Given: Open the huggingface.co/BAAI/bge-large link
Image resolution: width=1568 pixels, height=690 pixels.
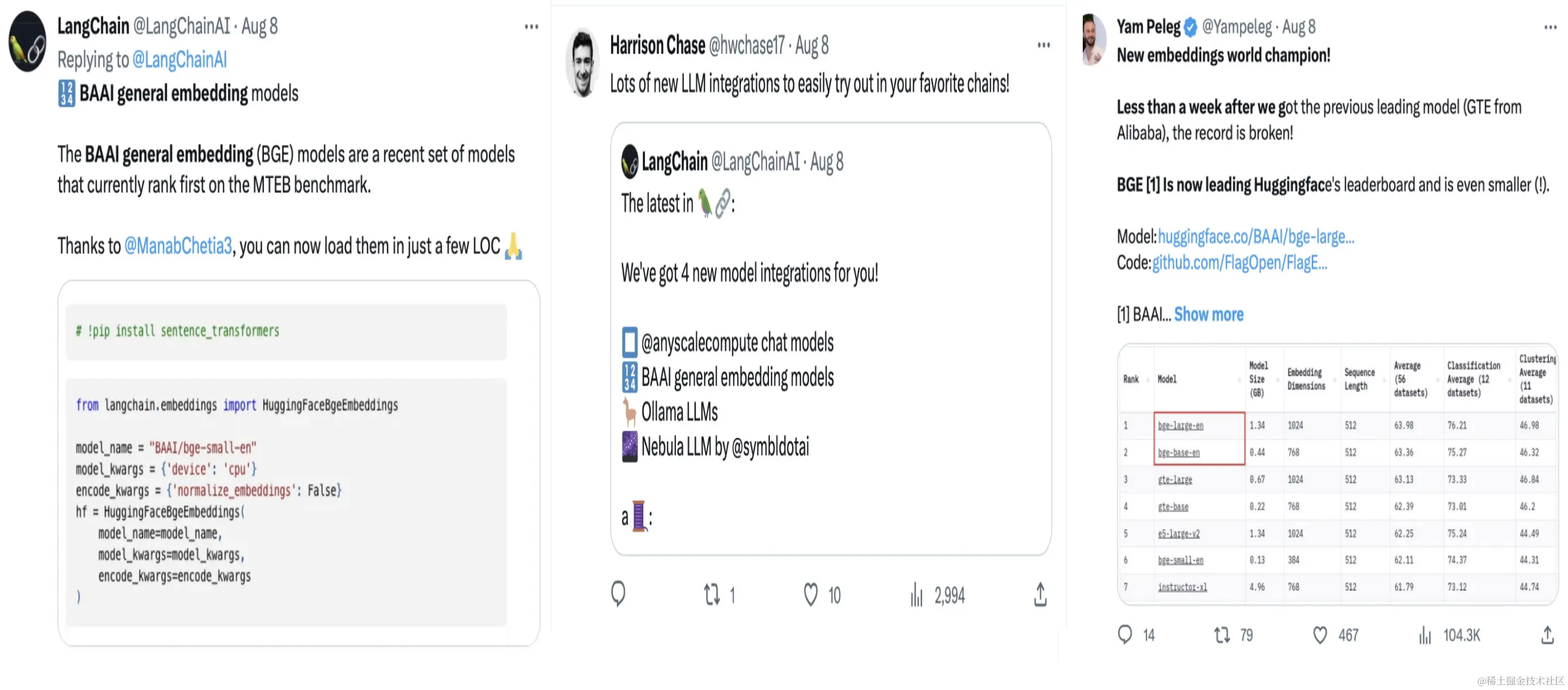Looking at the screenshot, I should tap(1255, 236).
